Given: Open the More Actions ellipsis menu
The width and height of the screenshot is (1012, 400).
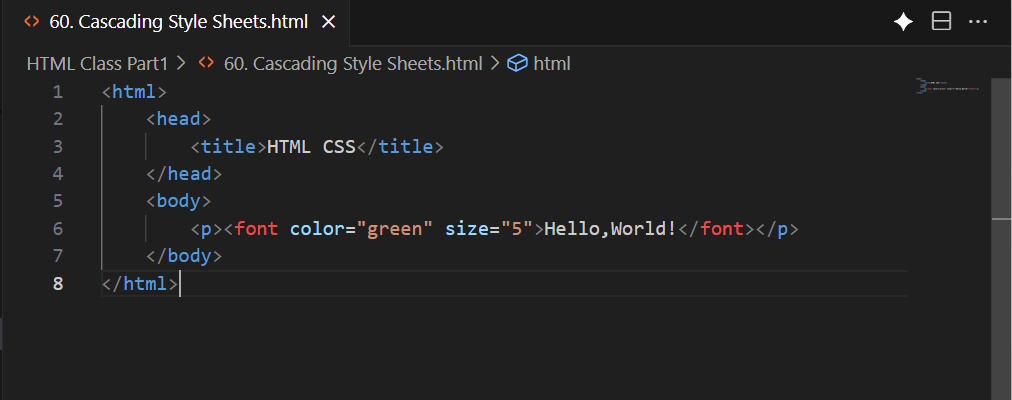Looking at the screenshot, I should click(x=979, y=22).
